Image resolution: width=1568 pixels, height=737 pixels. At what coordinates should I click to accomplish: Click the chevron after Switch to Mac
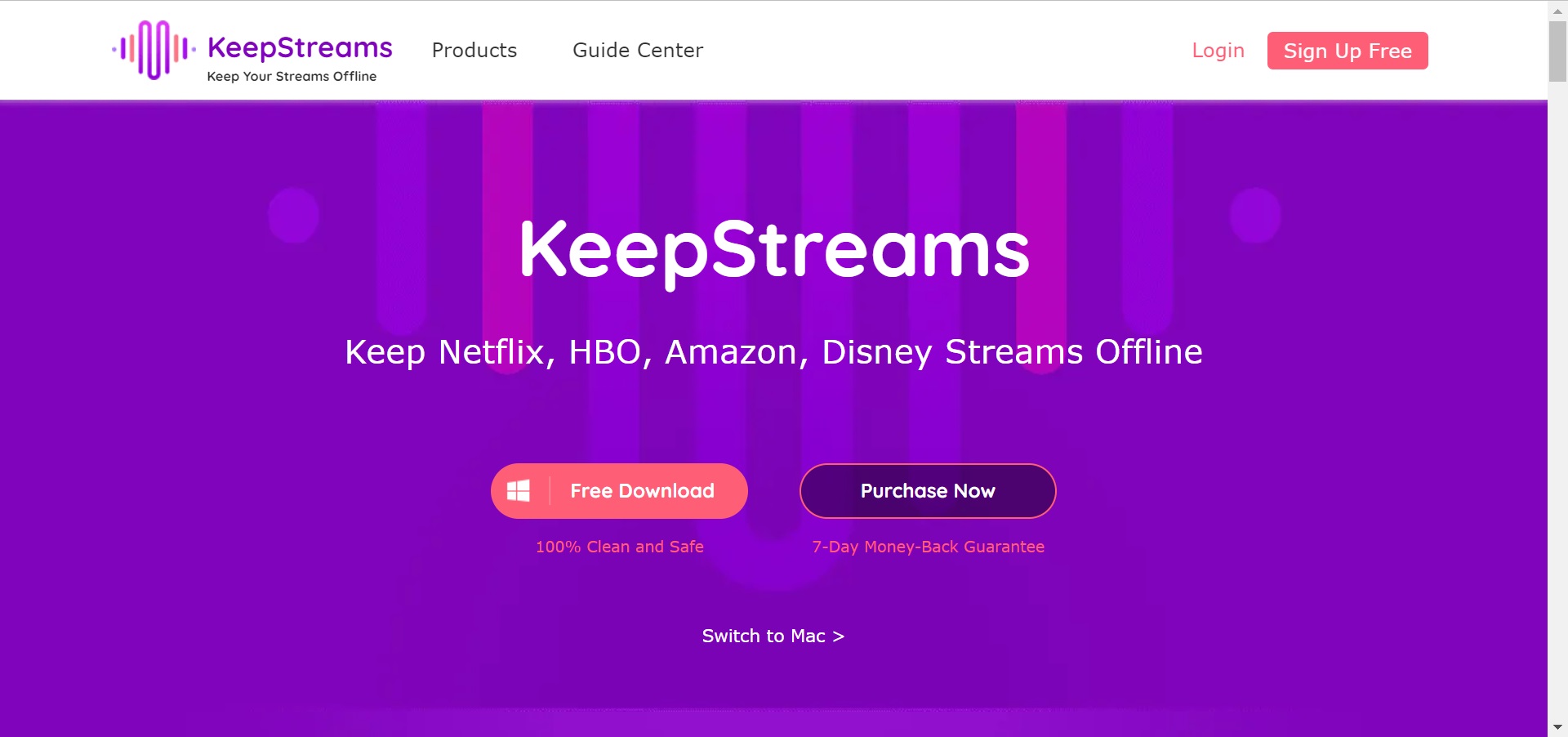point(838,636)
